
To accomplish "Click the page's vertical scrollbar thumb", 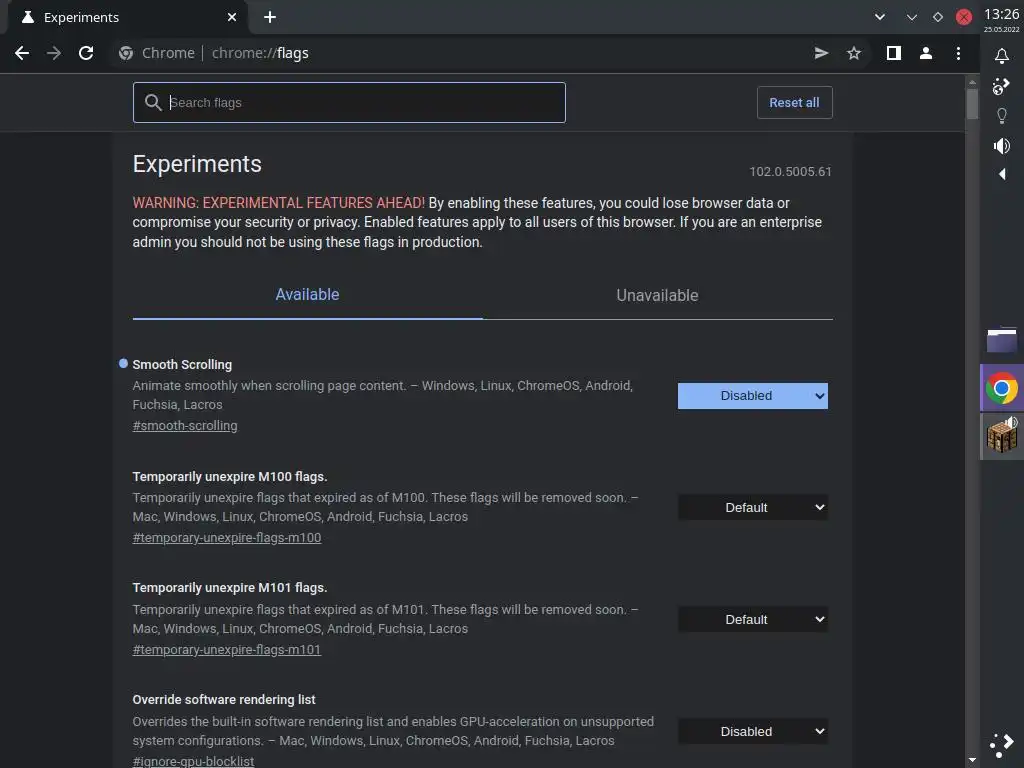I will (x=972, y=104).
